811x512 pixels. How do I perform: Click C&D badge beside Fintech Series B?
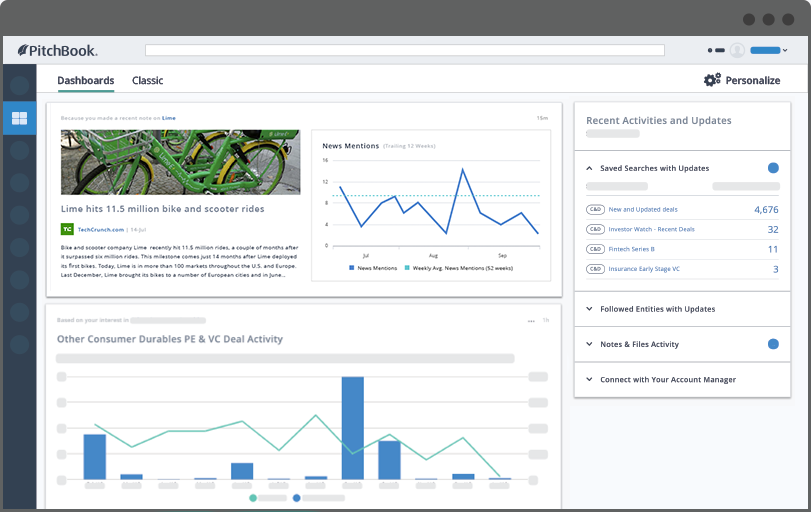pyautogui.click(x=595, y=249)
